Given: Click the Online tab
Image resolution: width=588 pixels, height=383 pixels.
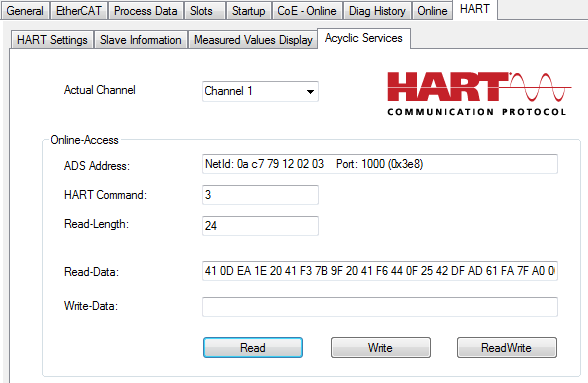Looking at the screenshot, I should click(432, 11).
